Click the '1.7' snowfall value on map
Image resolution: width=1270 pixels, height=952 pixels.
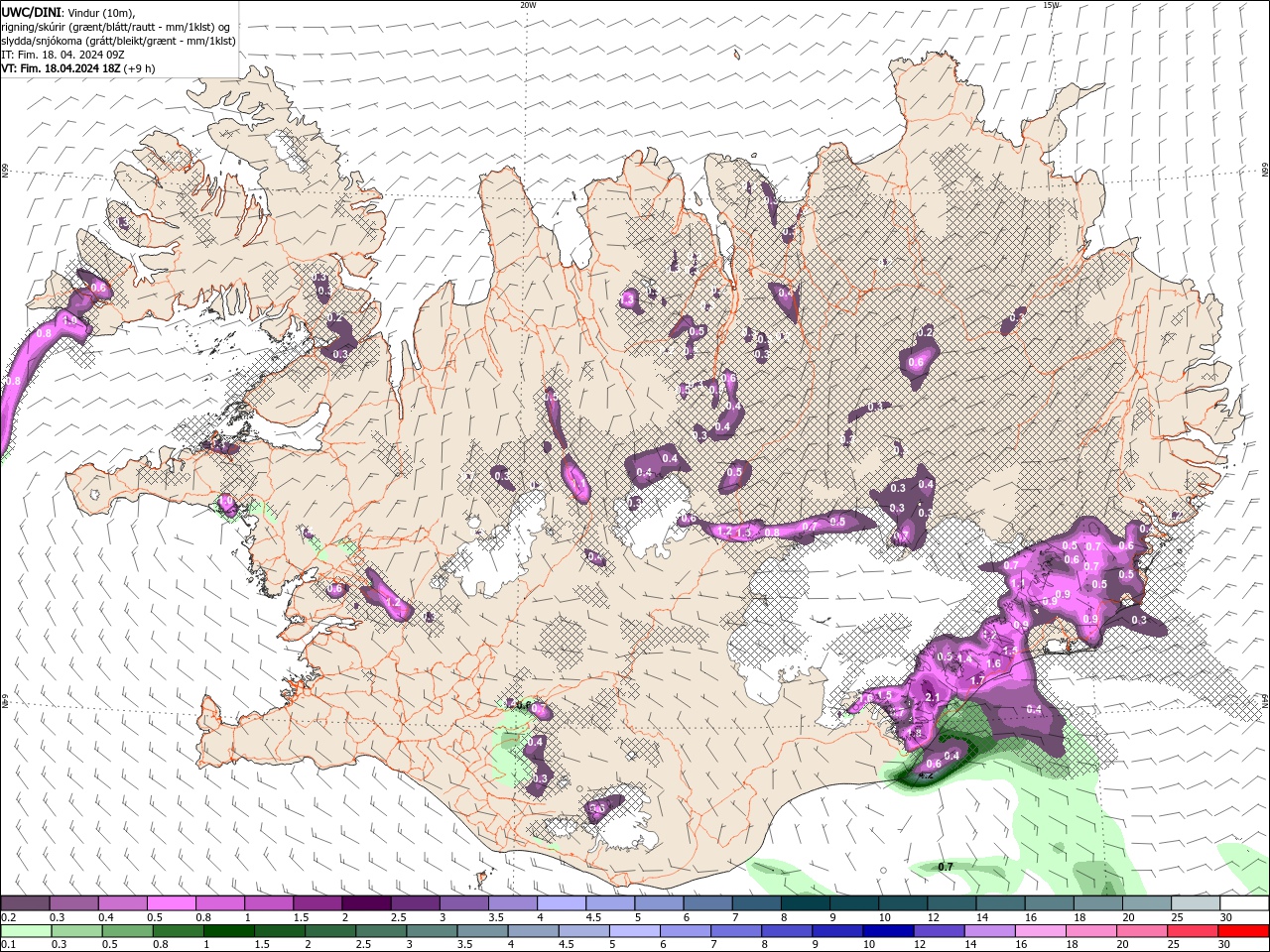point(976,681)
